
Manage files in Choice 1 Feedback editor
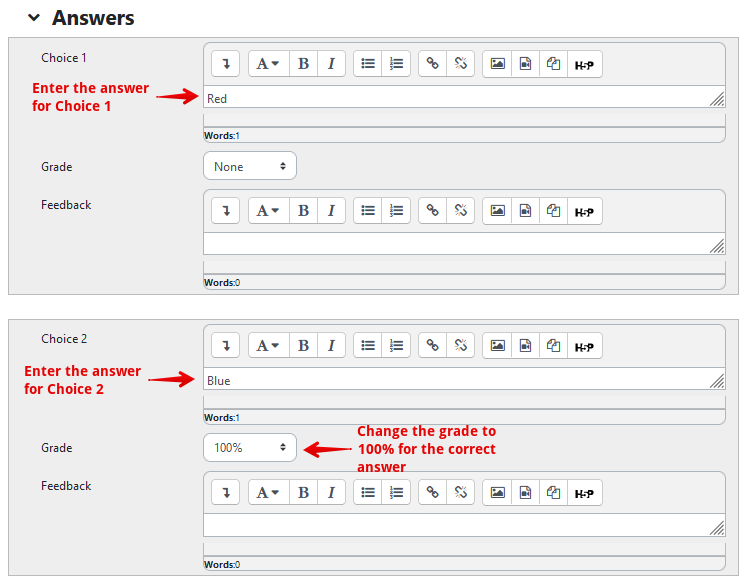coord(553,211)
